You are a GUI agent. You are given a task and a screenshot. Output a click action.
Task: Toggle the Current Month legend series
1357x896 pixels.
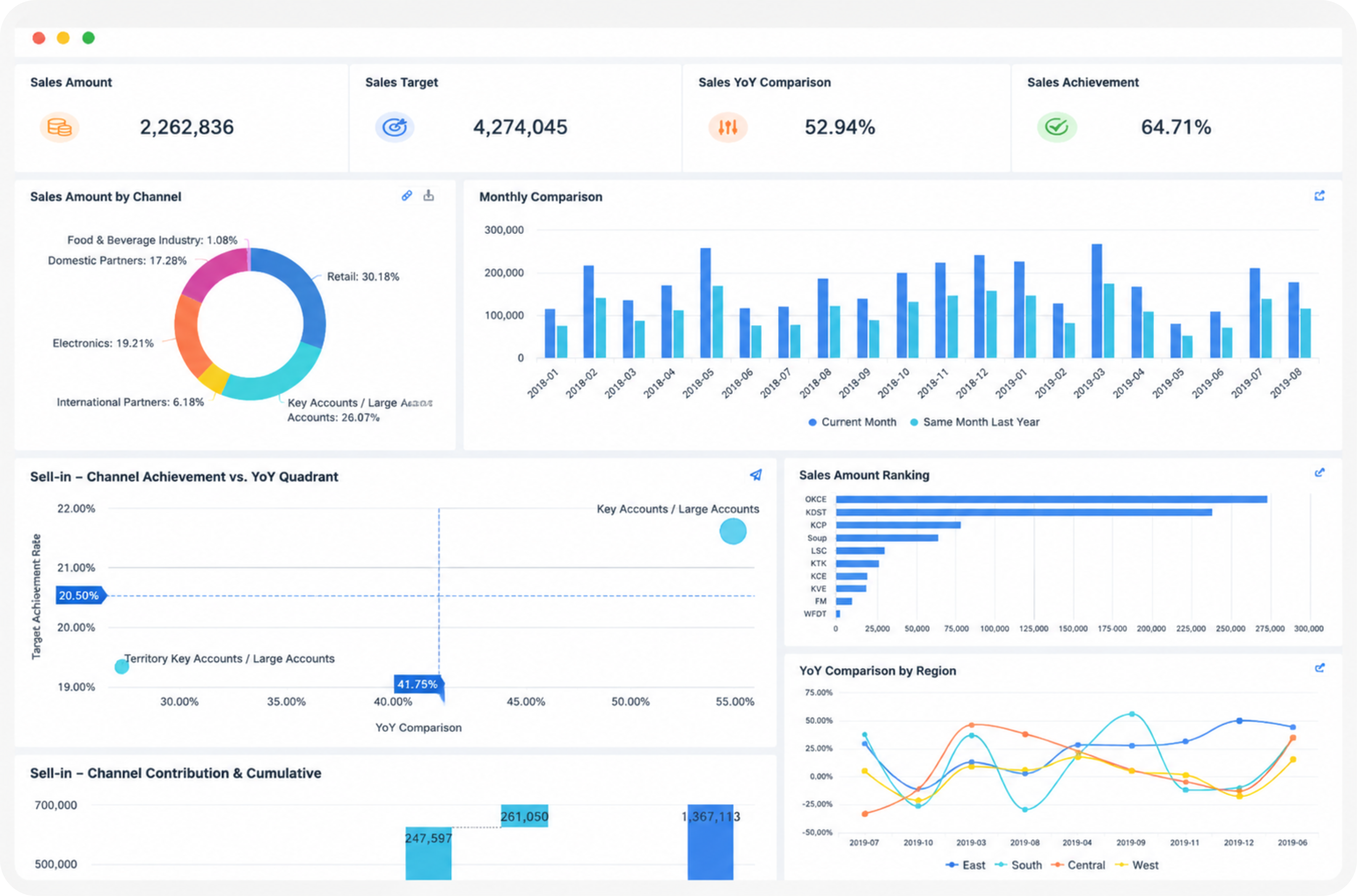point(852,422)
